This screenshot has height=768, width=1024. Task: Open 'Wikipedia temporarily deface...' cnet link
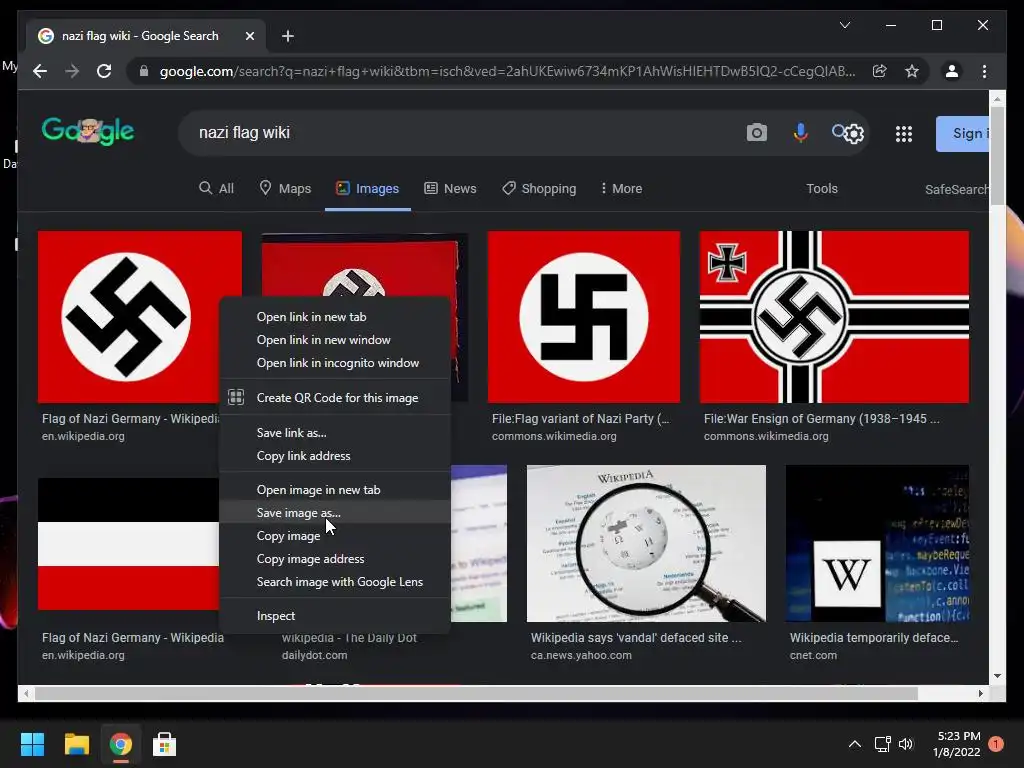tap(874, 637)
